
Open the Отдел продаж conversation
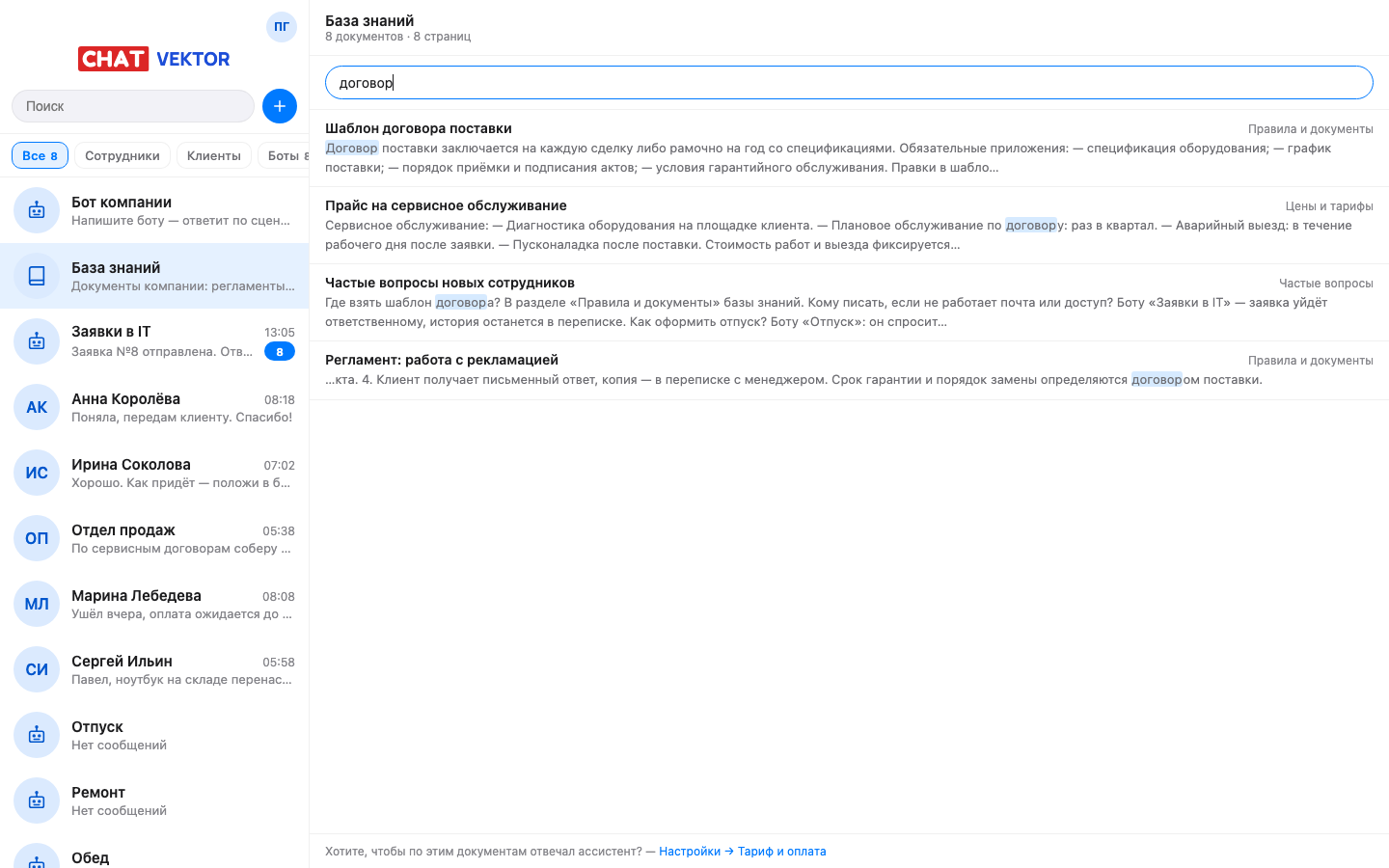tap(154, 538)
